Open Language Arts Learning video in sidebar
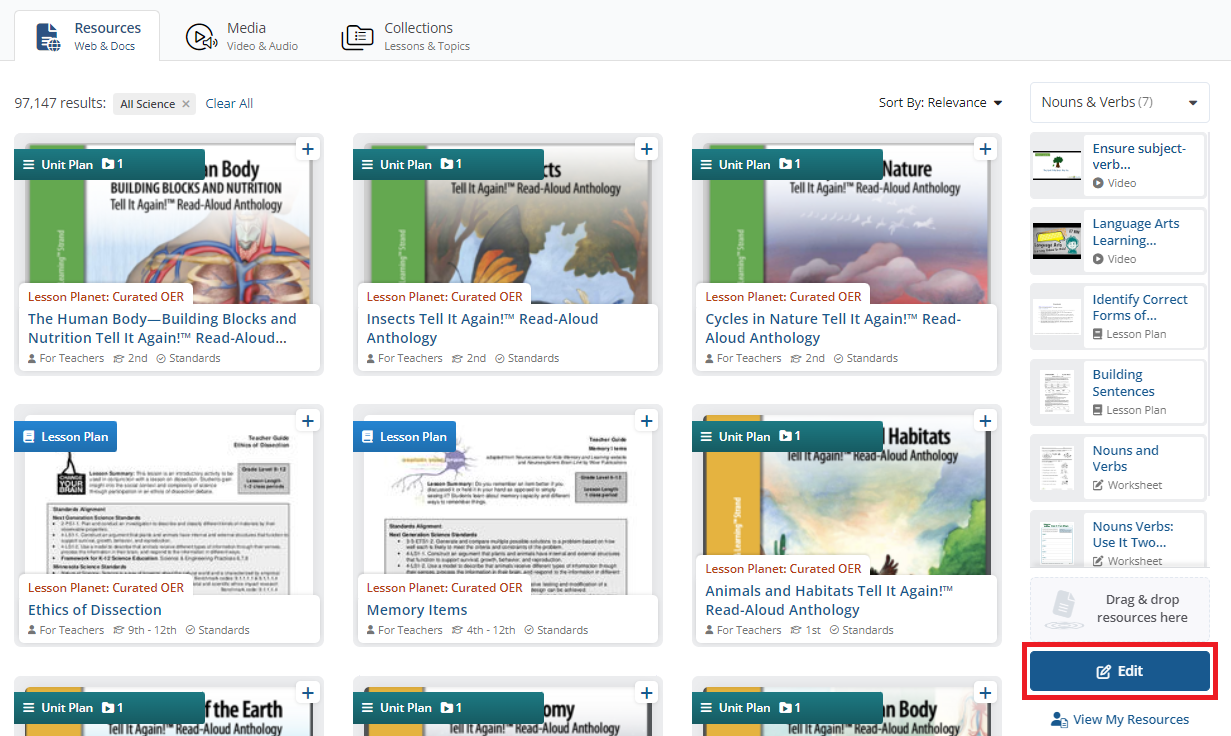Image resolution: width=1231 pixels, height=736 pixels. pyautogui.click(x=1136, y=232)
